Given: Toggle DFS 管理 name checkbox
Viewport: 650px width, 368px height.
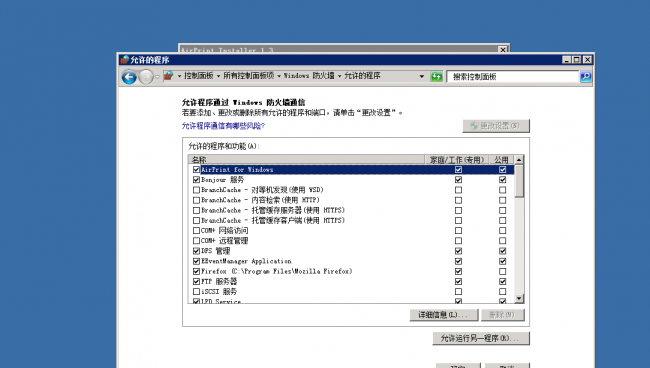Looking at the screenshot, I should [196, 251].
